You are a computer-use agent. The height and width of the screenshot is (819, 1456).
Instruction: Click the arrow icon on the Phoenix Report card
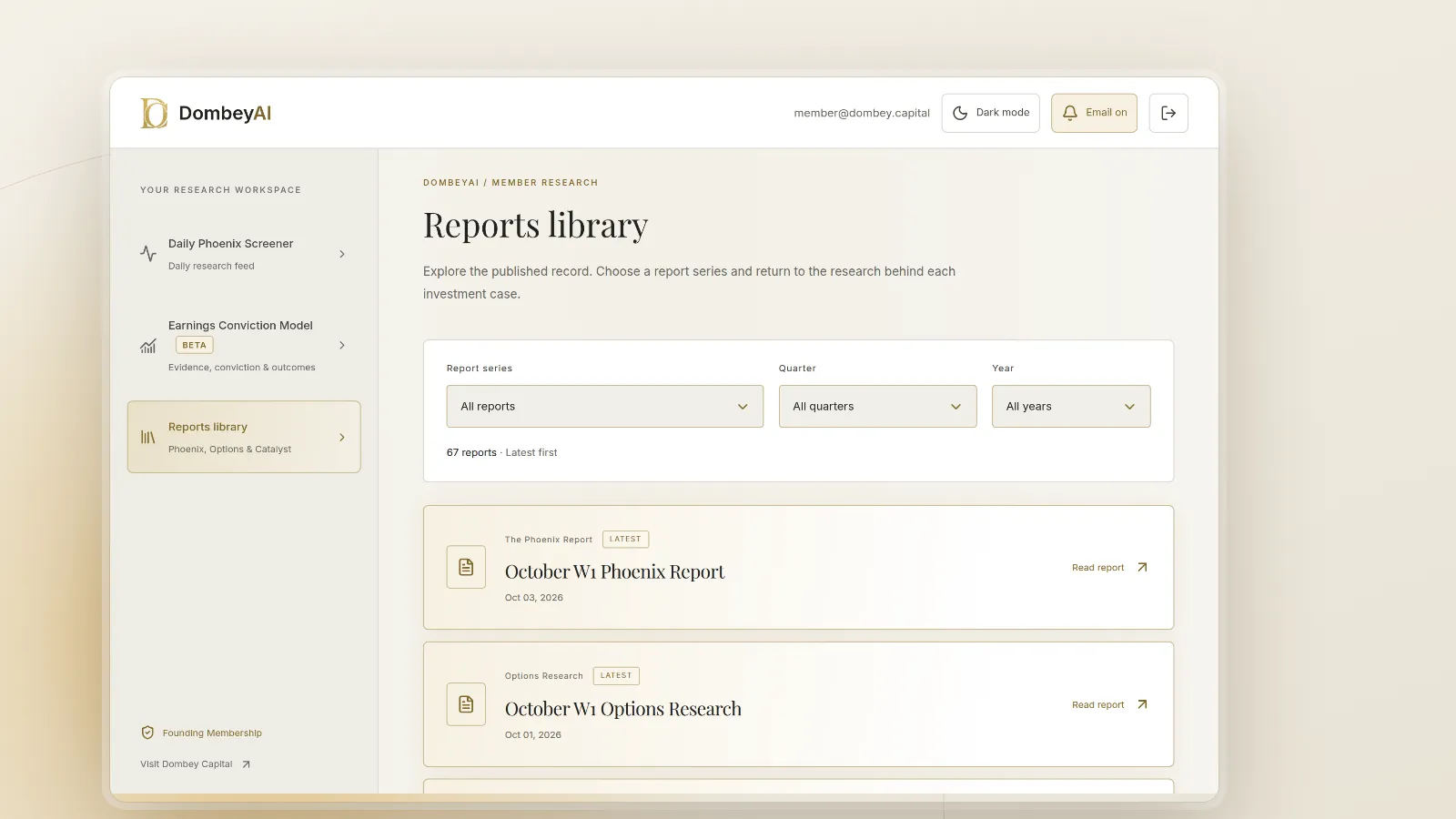tap(1142, 567)
